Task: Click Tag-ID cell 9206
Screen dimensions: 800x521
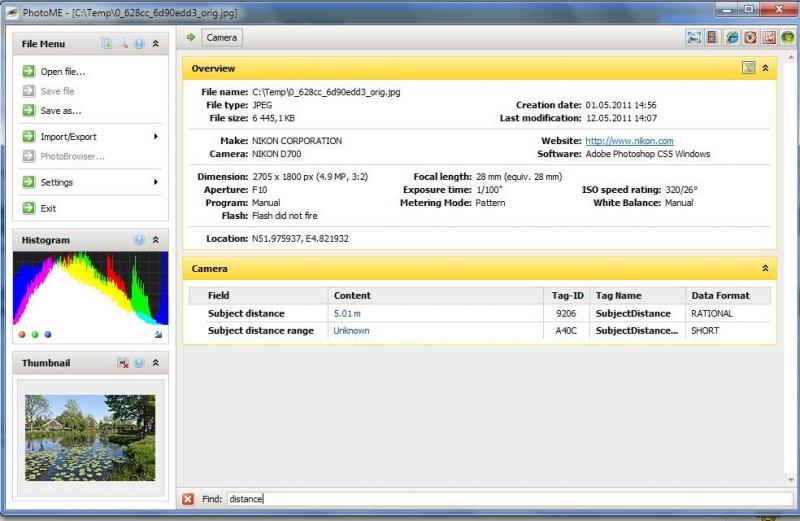Action: tap(566, 313)
